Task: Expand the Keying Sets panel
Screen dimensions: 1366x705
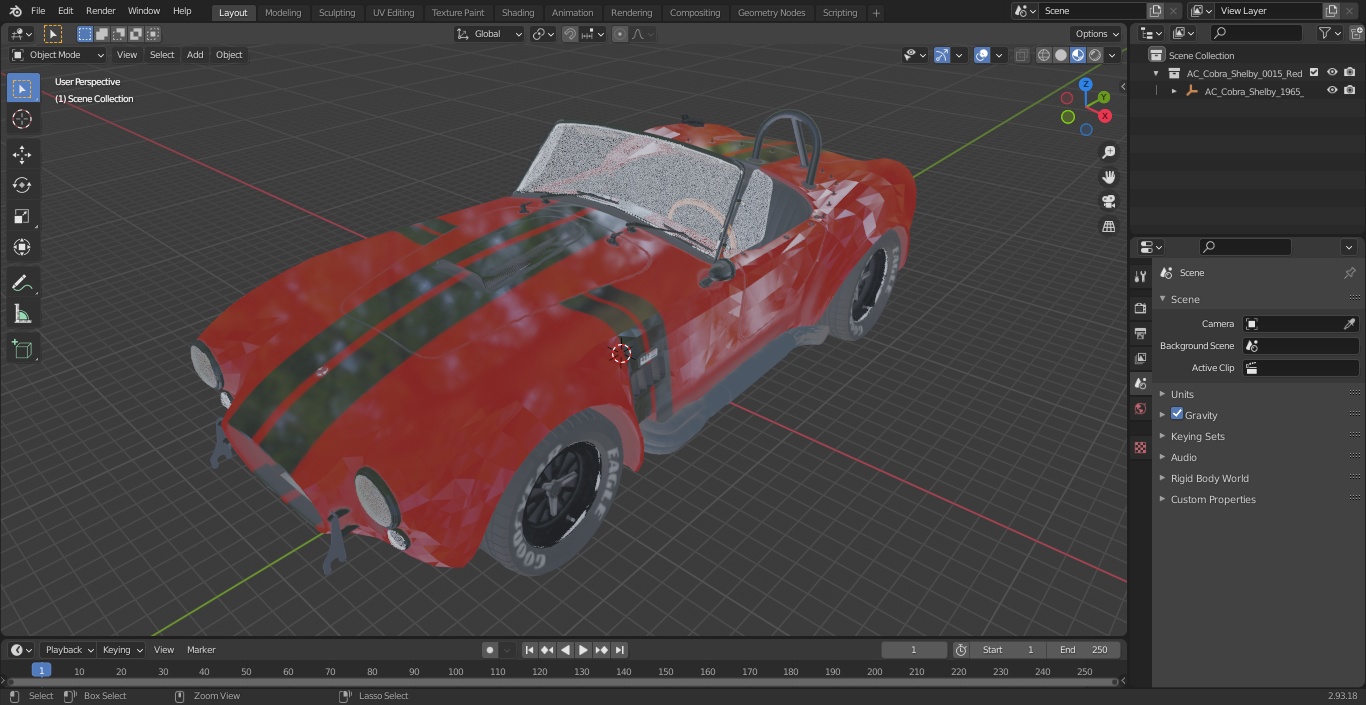Action: coord(1197,436)
